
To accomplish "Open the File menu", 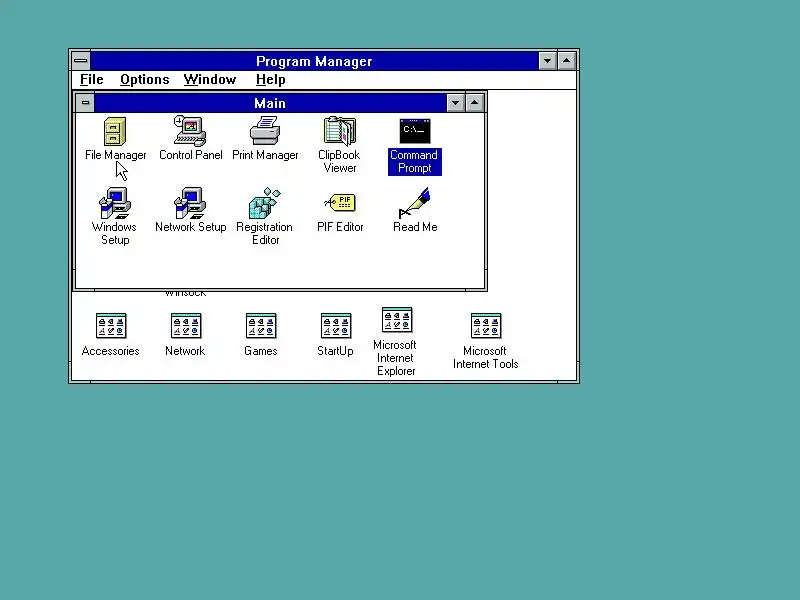I will [92, 80].
